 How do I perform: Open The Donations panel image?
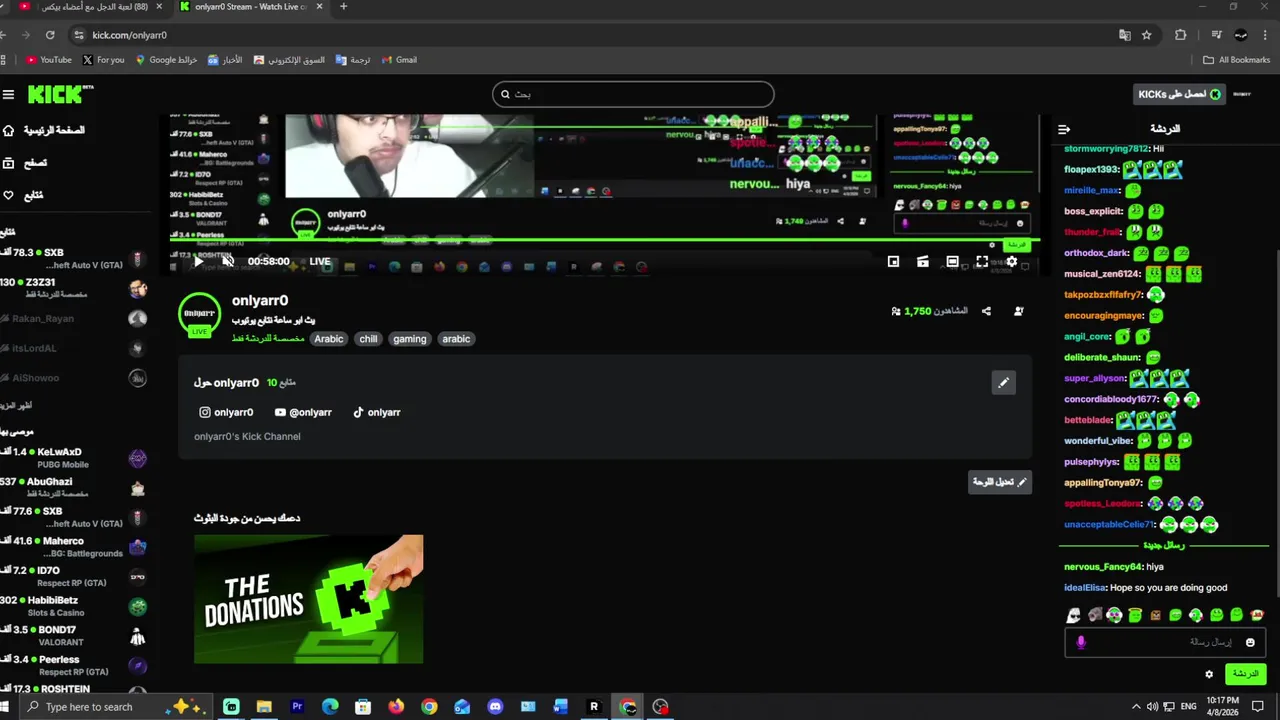tap(308, 598)
